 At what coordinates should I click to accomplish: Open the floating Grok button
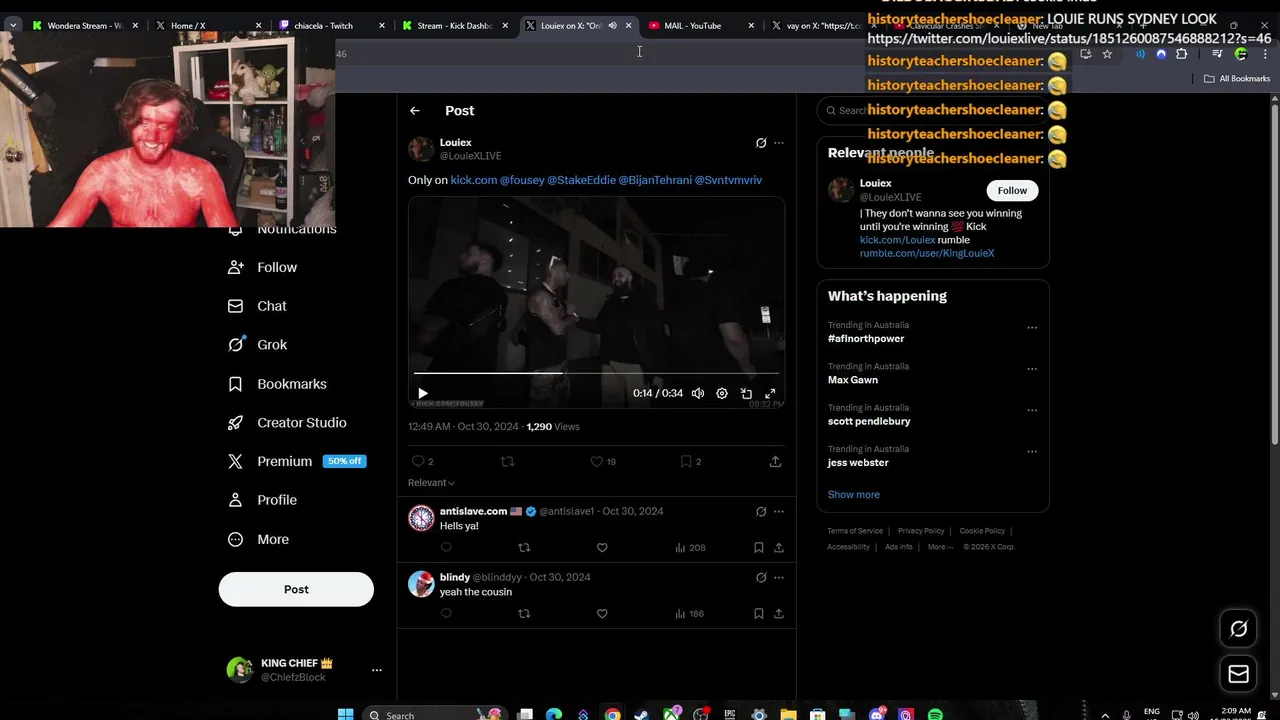pyautogui.click(x=1238, y=629)
